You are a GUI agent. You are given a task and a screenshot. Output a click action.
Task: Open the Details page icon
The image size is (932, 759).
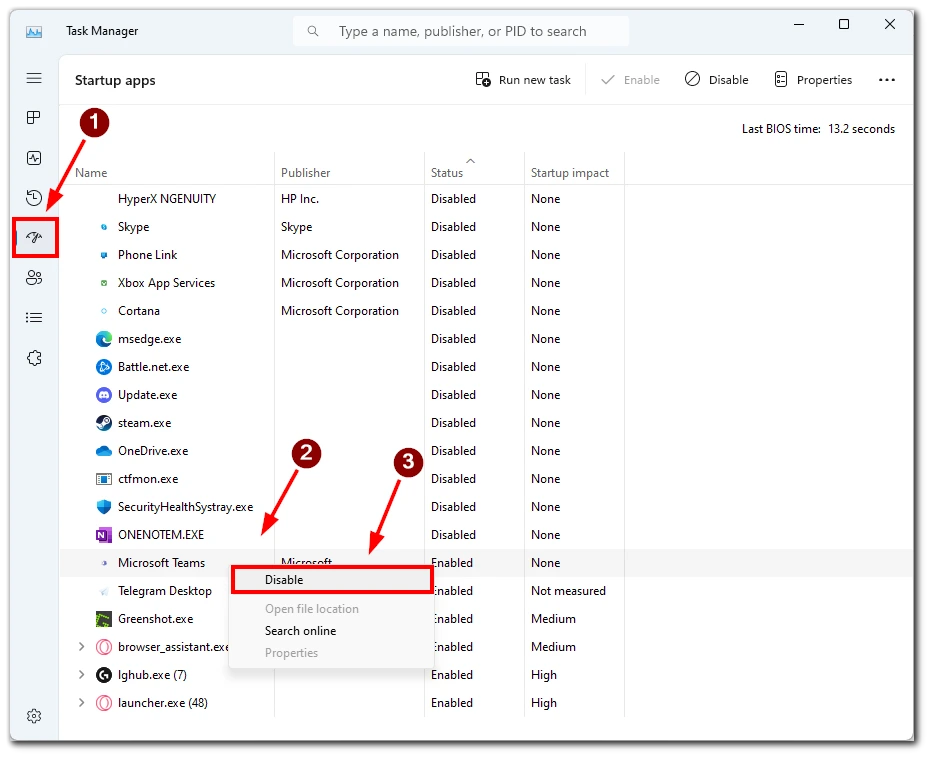pyautogui.click(x=34, y=317)
